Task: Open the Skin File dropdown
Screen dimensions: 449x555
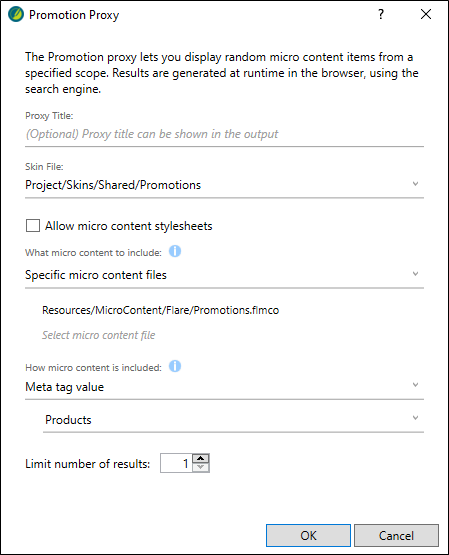Action: [x=415, y=184]
